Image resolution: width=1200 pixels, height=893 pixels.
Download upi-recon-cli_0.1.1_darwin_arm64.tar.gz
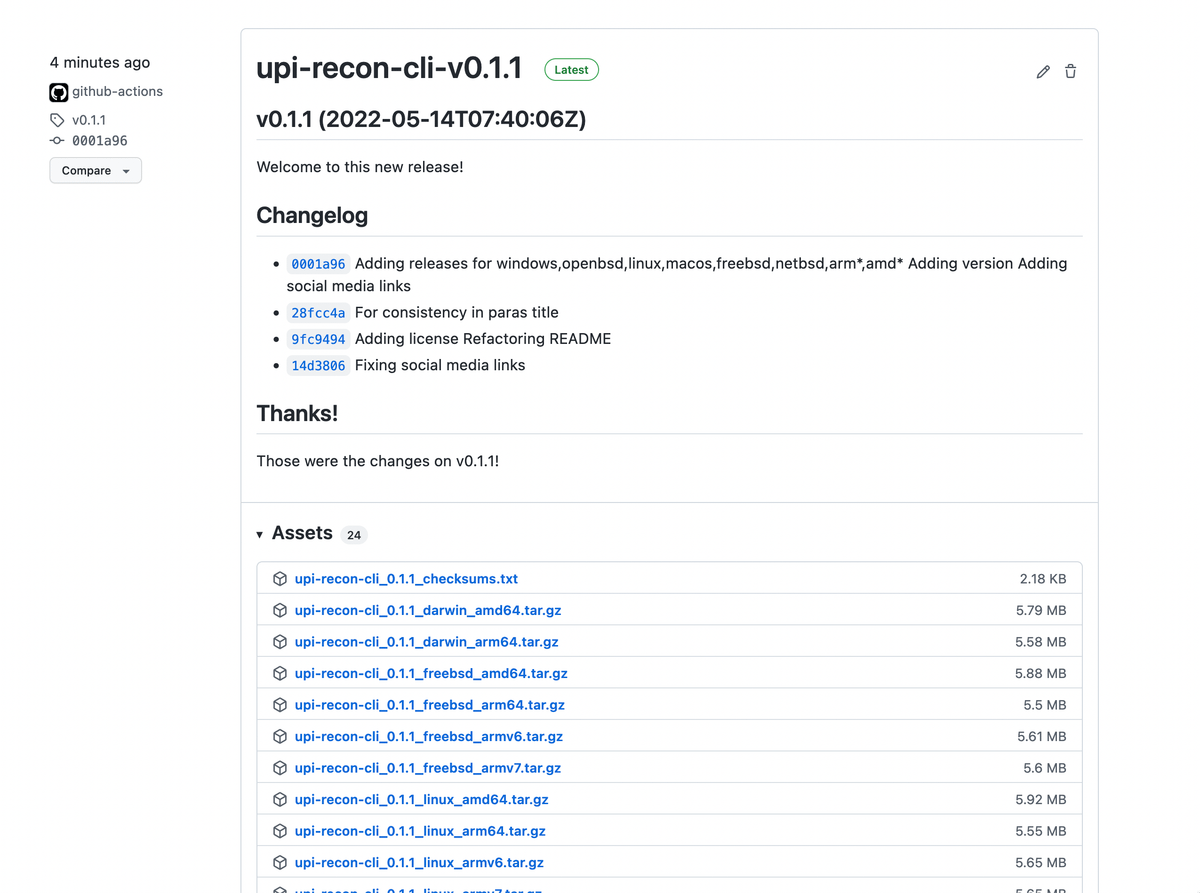point(426,642)
